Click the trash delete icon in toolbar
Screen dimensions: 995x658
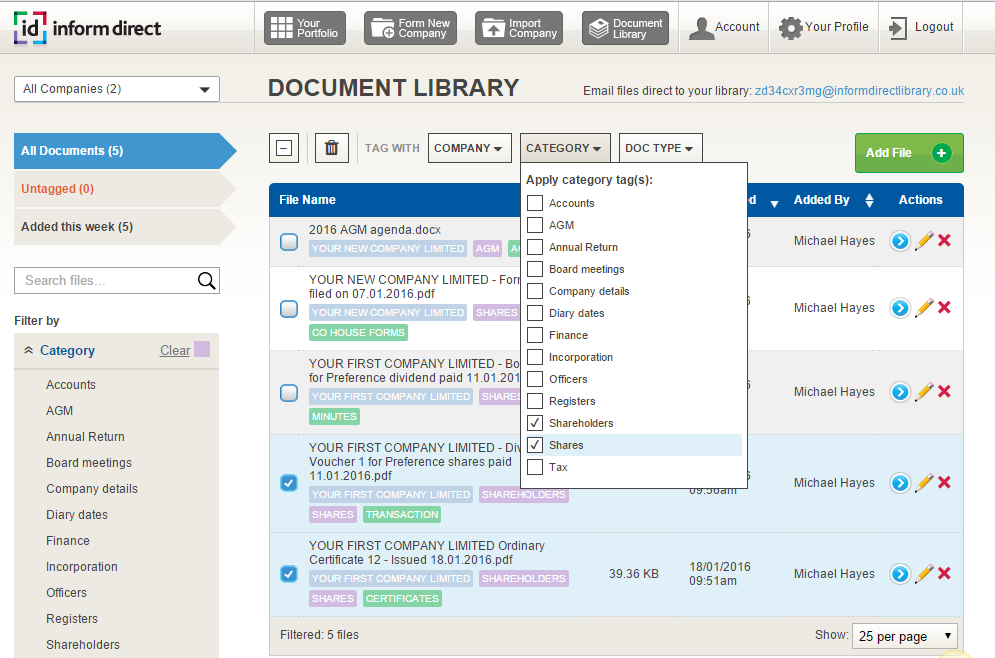click(x=332, y=148)
